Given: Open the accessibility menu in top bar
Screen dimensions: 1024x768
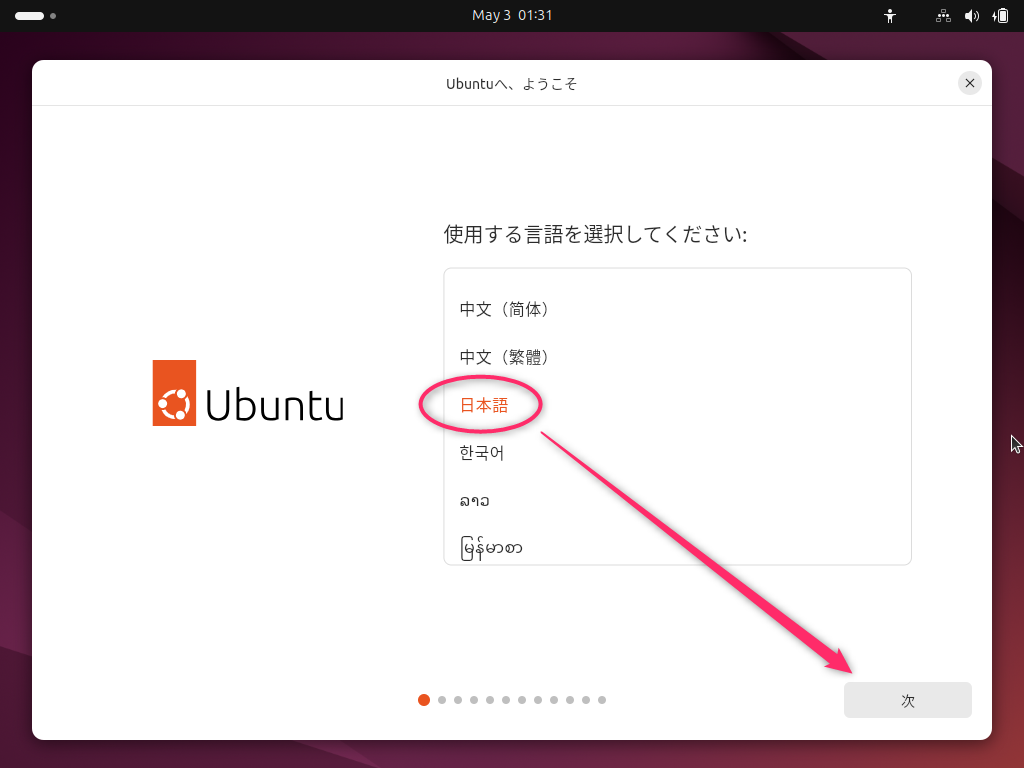Looking at the screenshot, I should tap(889, 16).
